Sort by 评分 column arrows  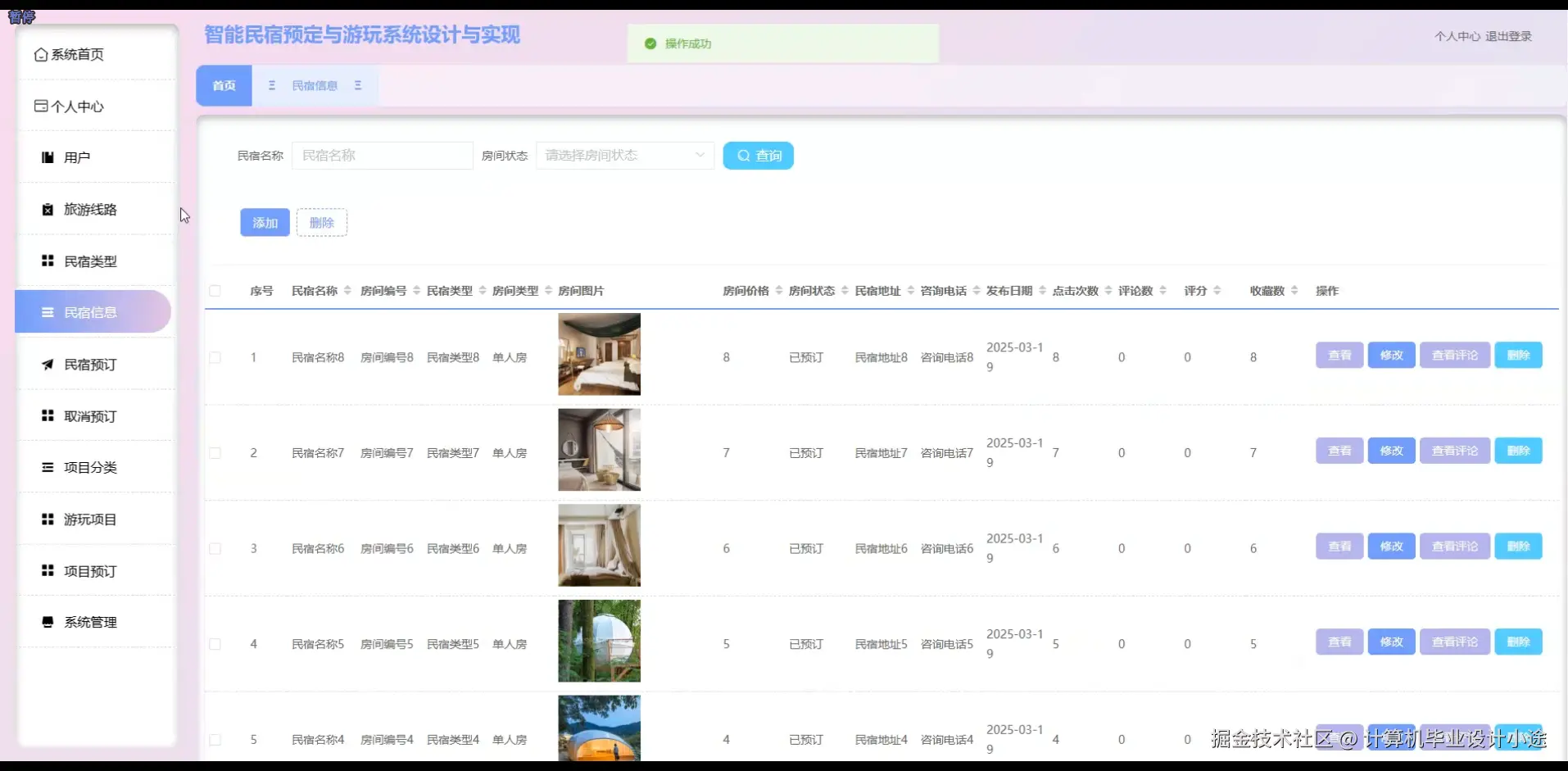1217,291
